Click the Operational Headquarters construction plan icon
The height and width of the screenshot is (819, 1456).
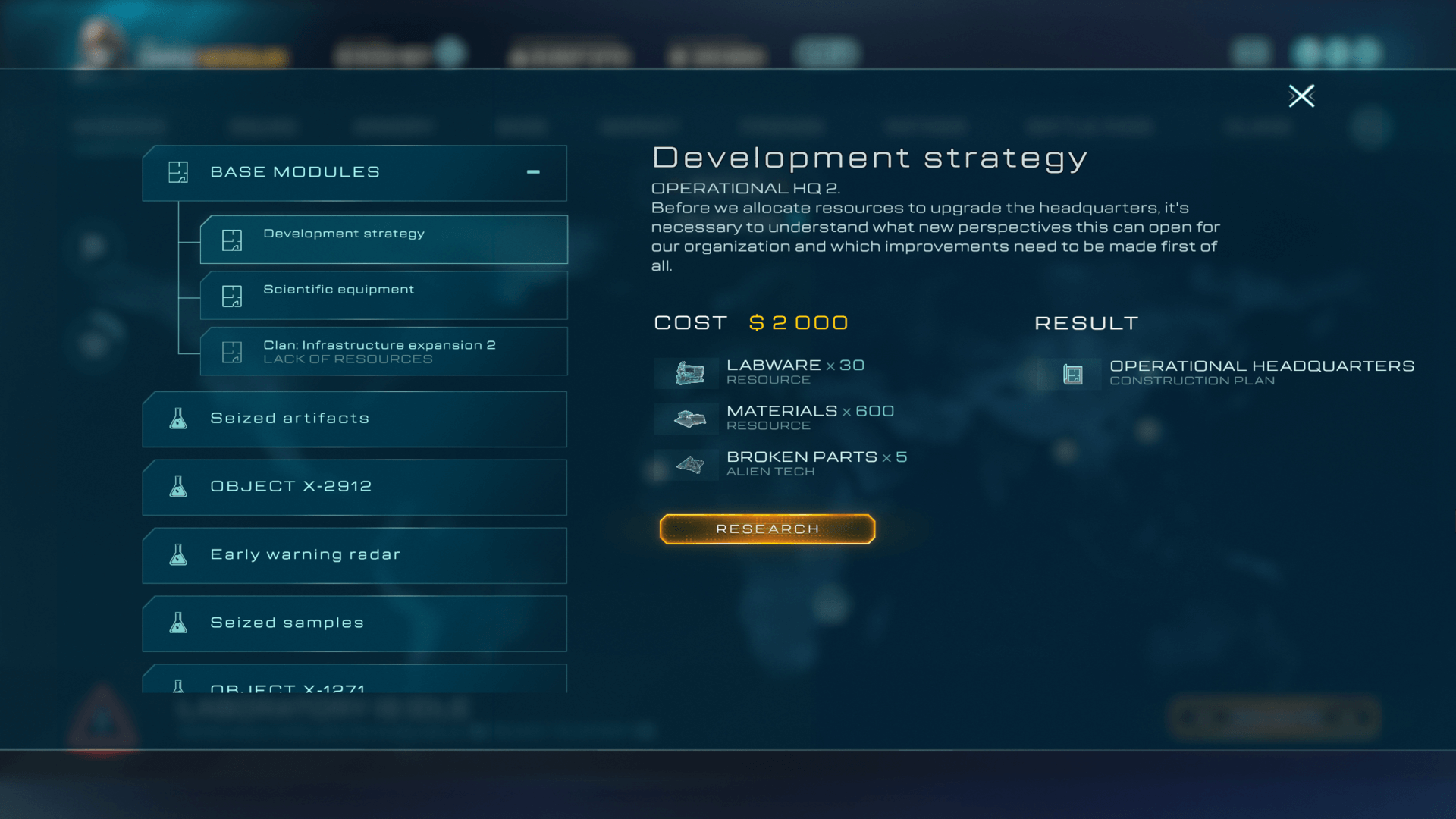pyautogui.click(x=1072, y=374)
